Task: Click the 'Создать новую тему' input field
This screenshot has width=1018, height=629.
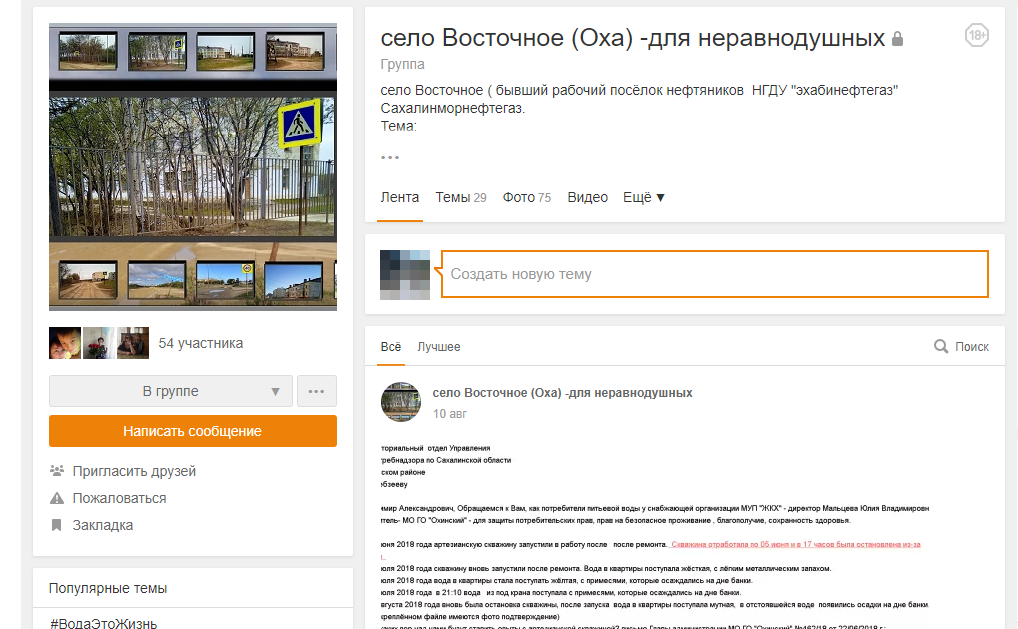Action: point(714,274)
